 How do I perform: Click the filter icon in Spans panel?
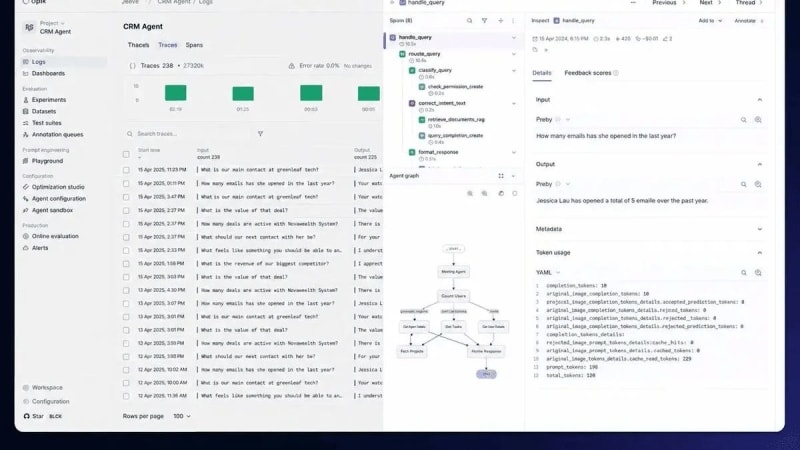tap(484, 21)
